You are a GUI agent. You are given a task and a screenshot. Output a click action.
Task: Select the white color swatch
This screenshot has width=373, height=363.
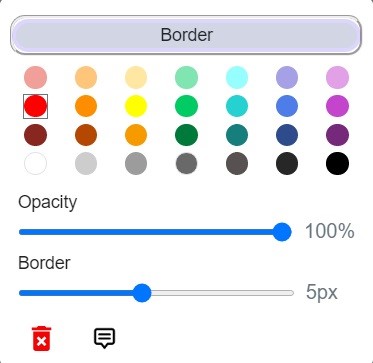35,164
